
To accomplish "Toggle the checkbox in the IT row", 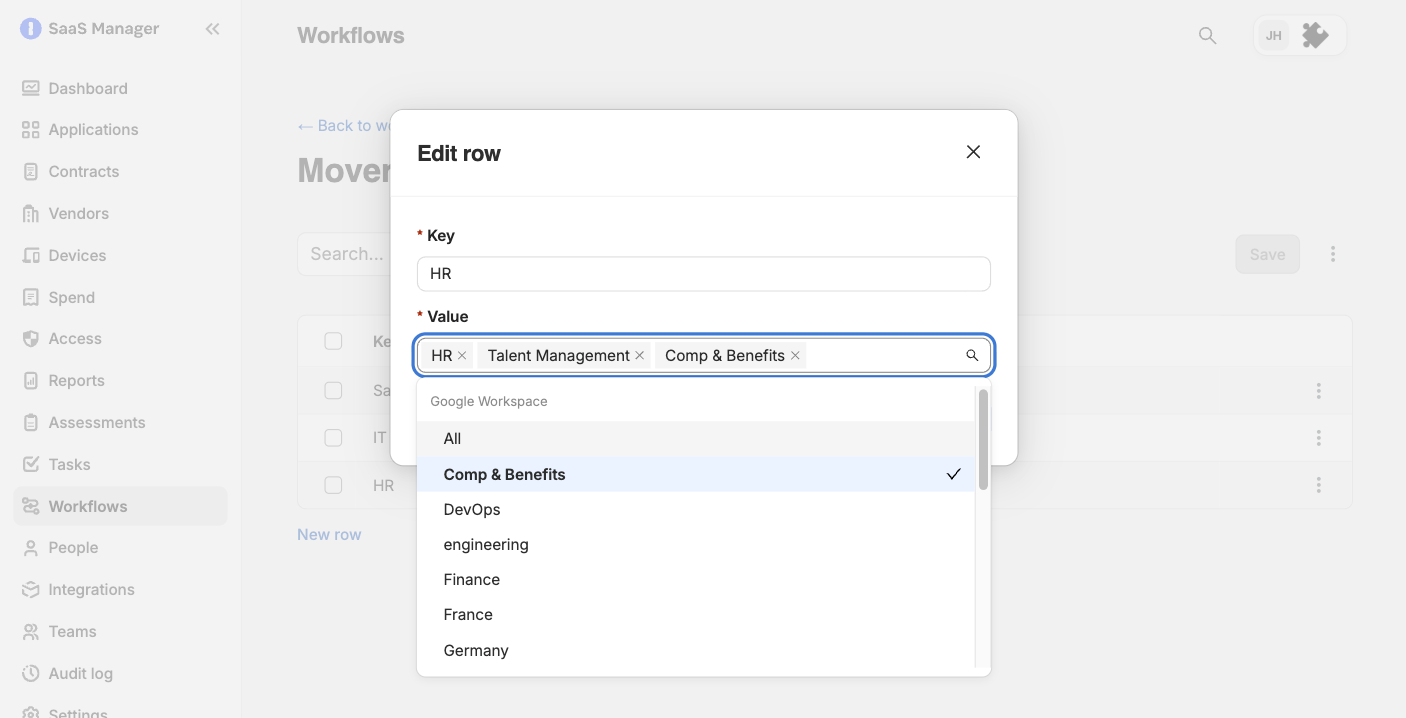I will point(333,438).
